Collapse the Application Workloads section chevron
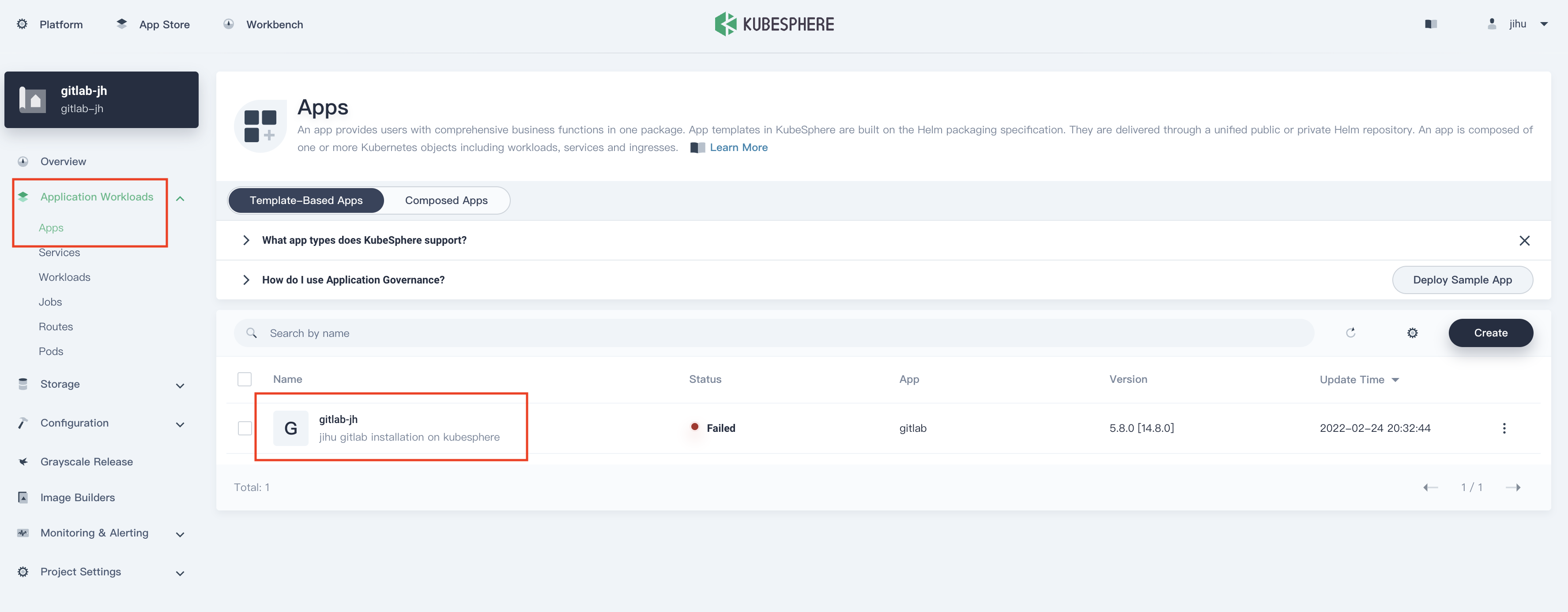1568x612 pixels. coord(180,199)
